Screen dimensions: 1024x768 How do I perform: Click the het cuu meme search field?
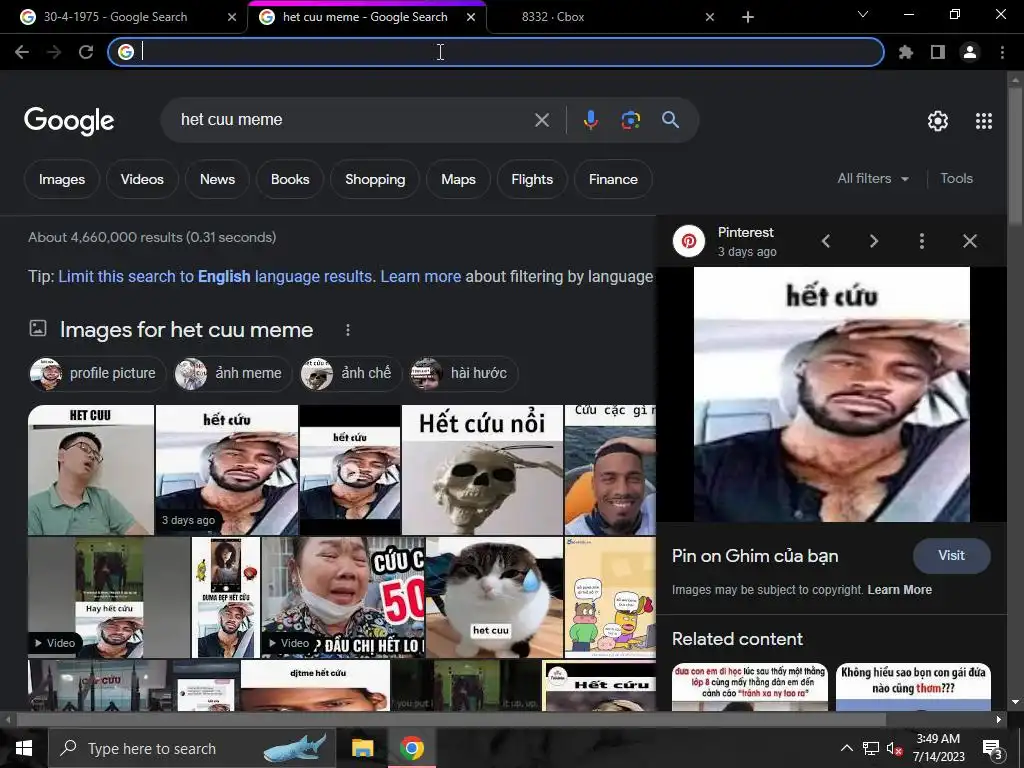click(353, 120)
